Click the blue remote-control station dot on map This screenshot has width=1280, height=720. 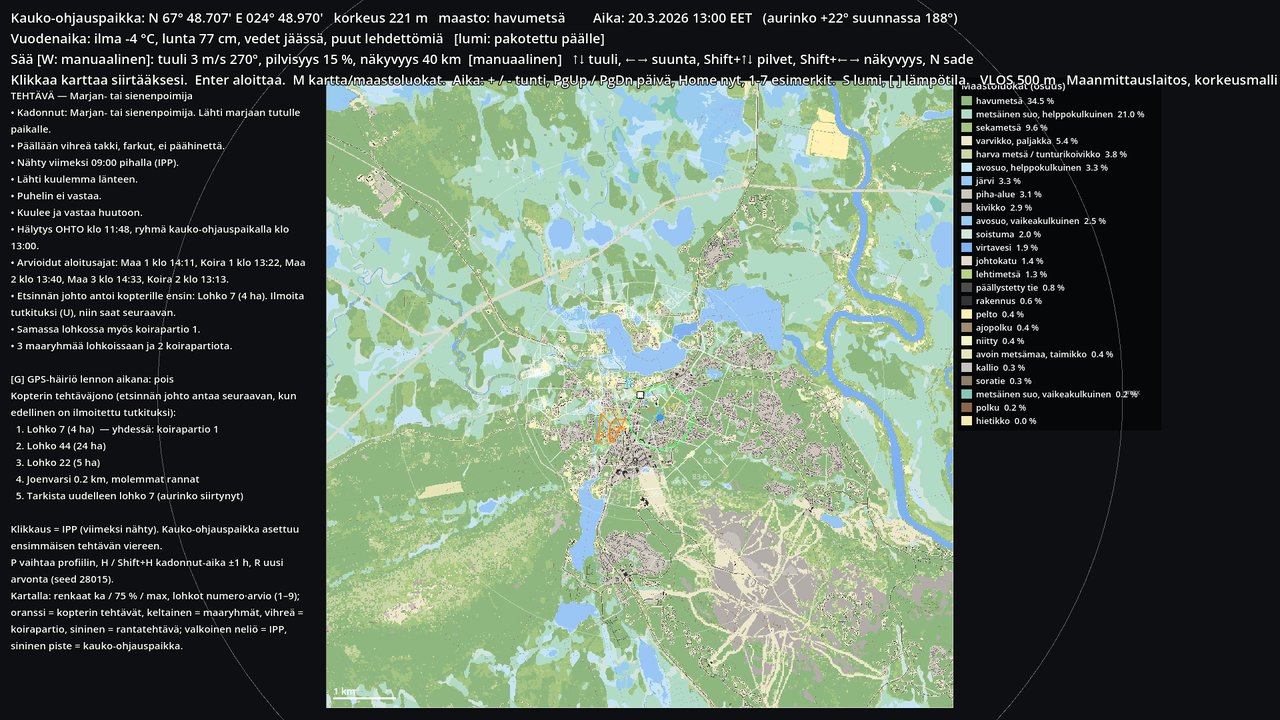click(660, 418)
